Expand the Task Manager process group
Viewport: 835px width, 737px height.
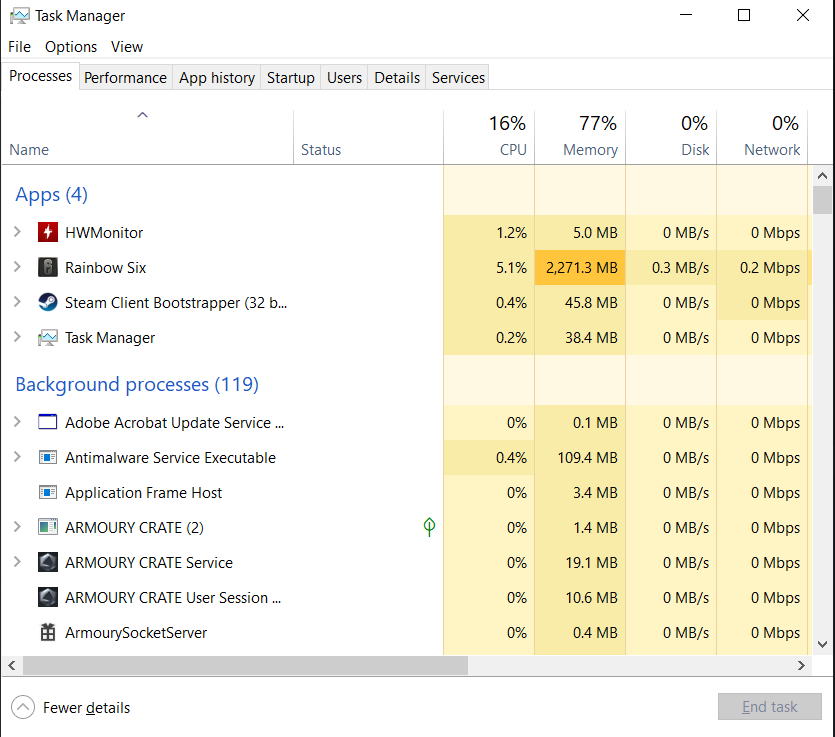(17, 338)
